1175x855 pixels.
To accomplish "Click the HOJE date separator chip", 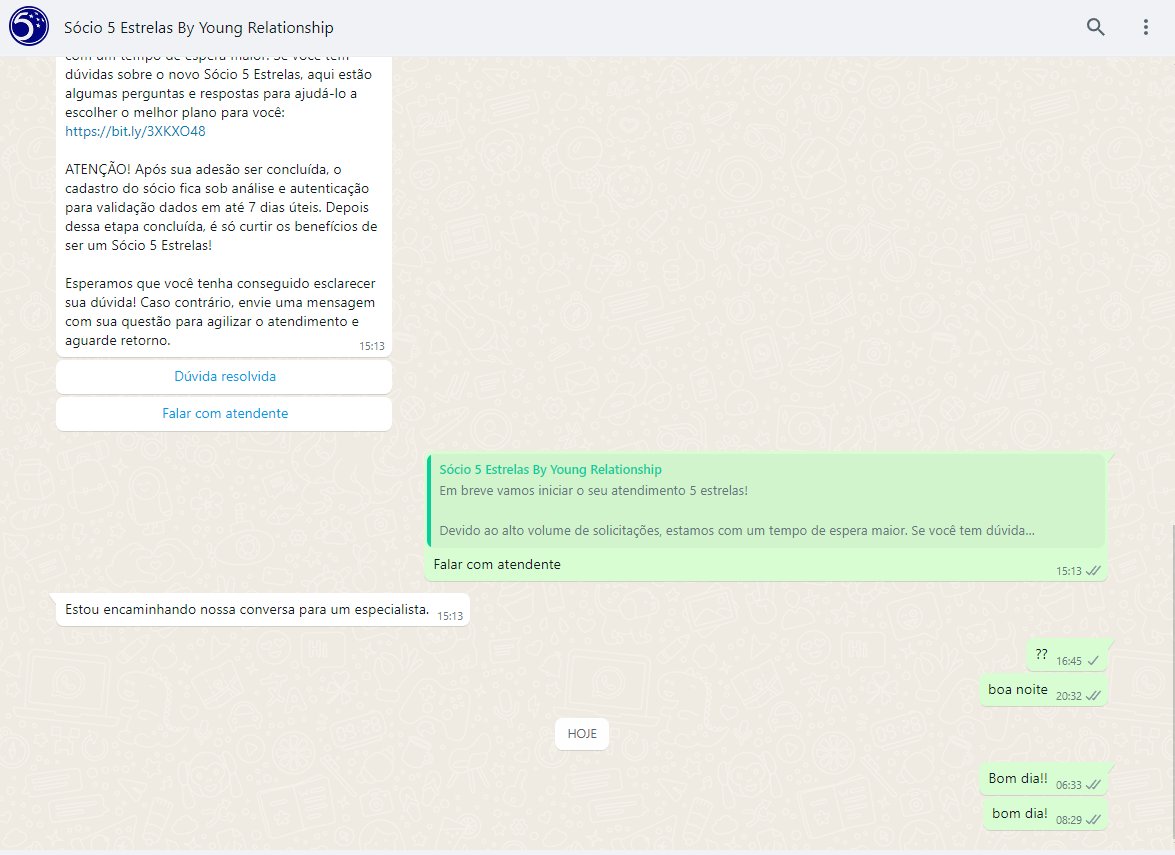I will (582, 734).
